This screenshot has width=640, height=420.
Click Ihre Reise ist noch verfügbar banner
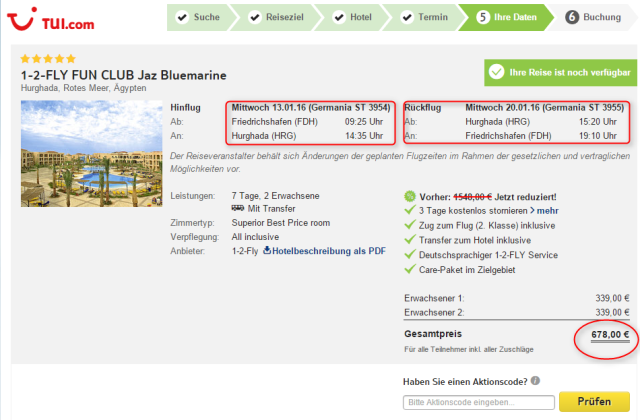coord(560,73)
